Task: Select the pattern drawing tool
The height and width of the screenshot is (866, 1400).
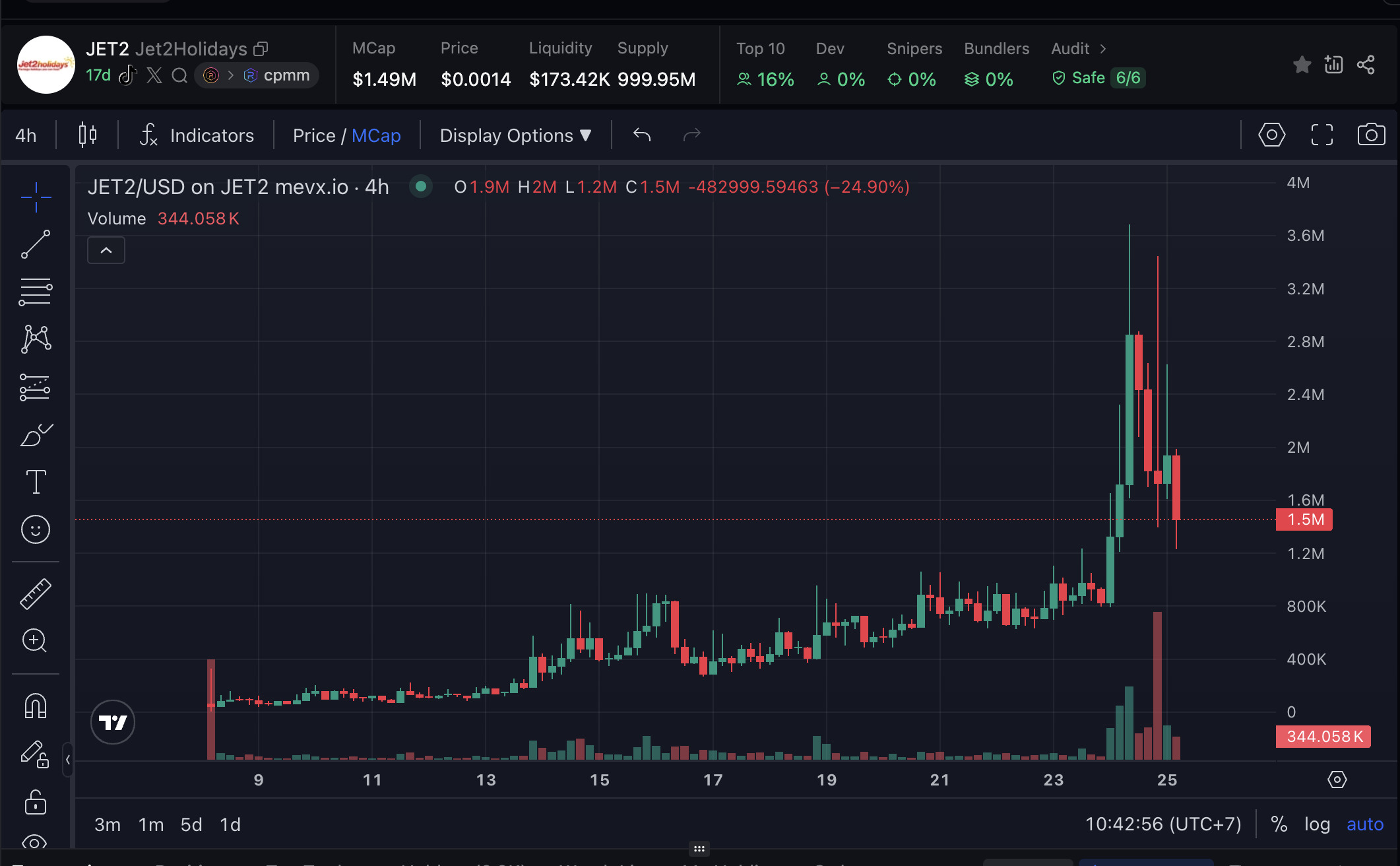Action: 36,339
